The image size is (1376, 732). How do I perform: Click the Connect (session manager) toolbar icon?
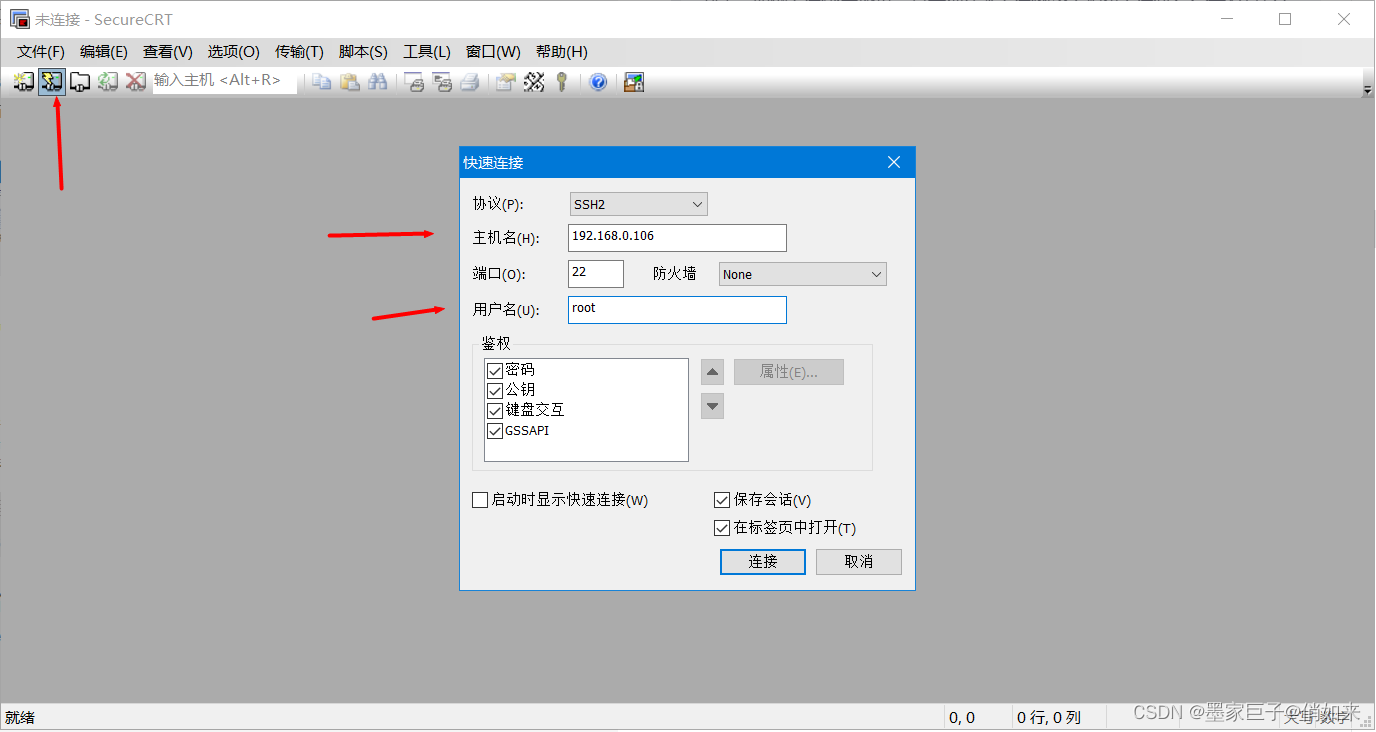point(24,82)
